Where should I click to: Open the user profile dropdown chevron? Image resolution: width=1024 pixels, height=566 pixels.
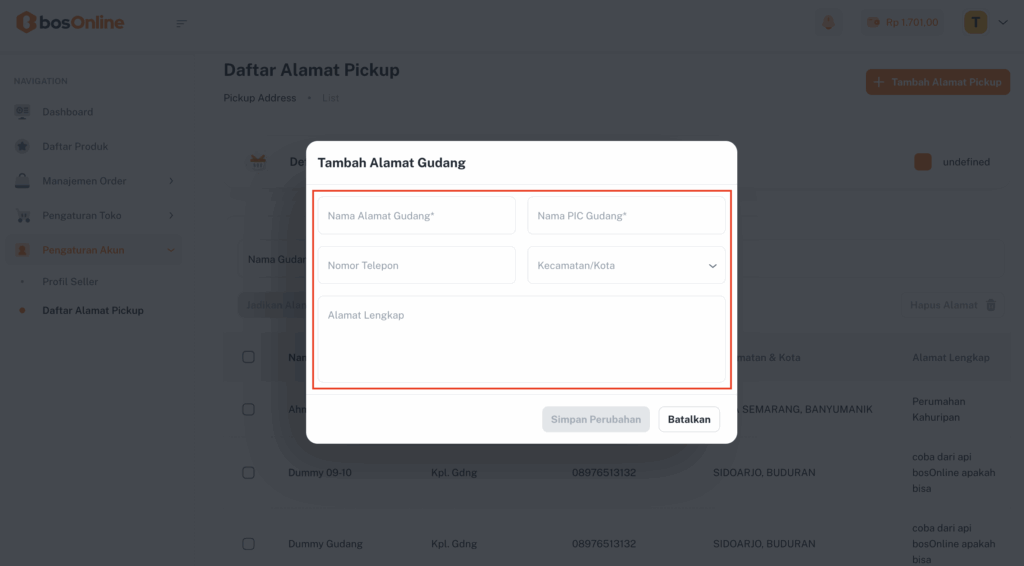[x=1003, y=22]
